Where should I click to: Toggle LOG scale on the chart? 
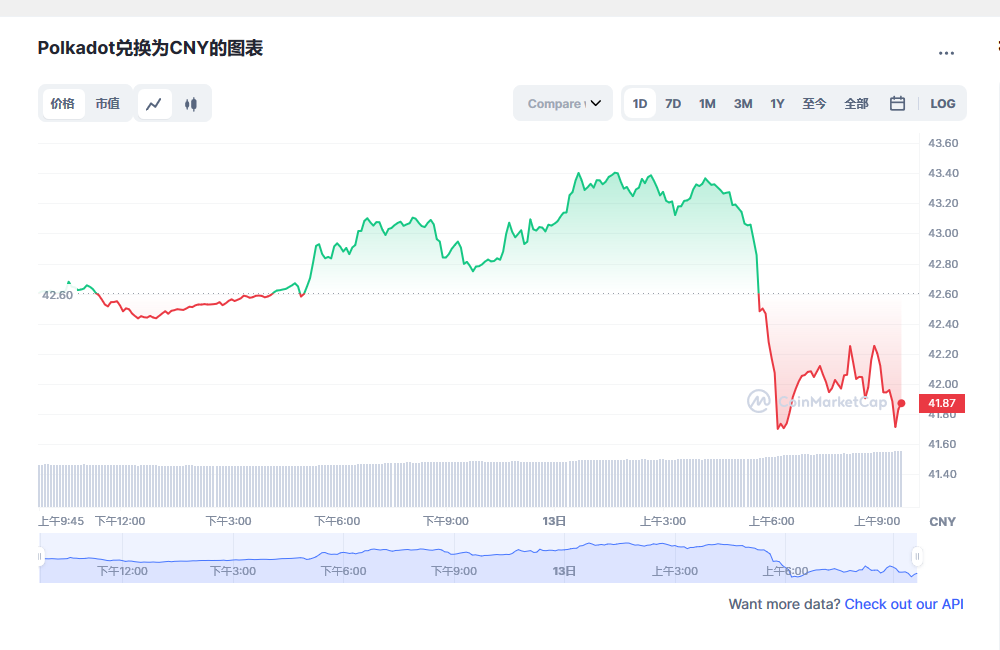click(943, 103)
